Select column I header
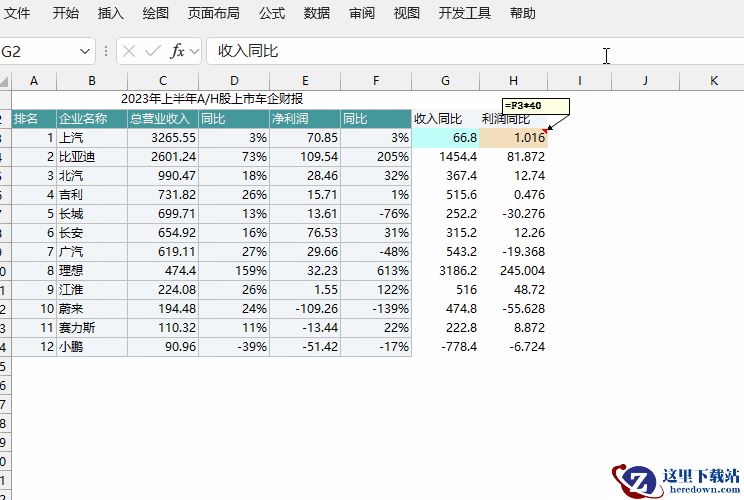 click(x=579, y=81)
